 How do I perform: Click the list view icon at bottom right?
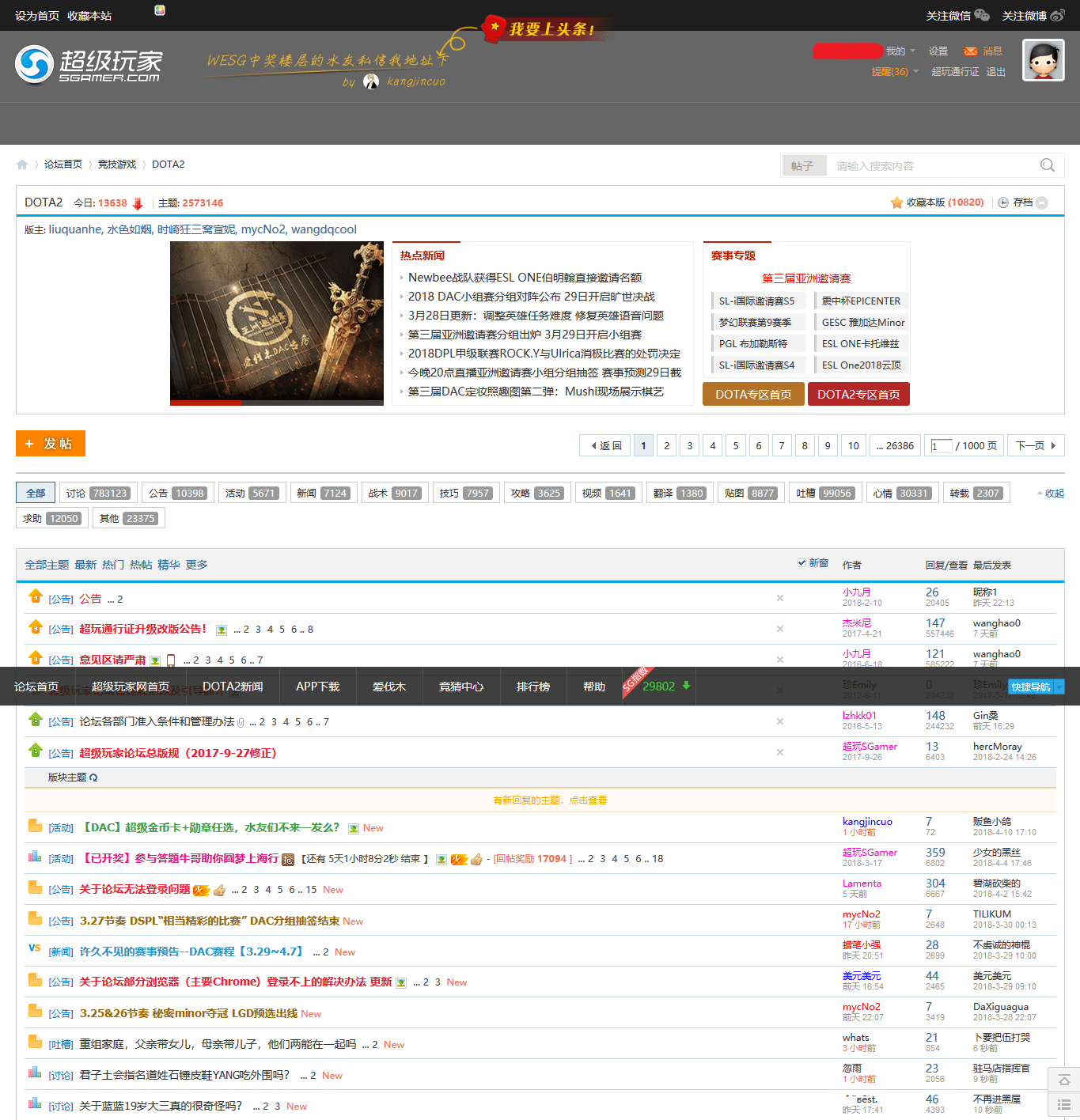pyautogui.click(x=1064, y=1104)
